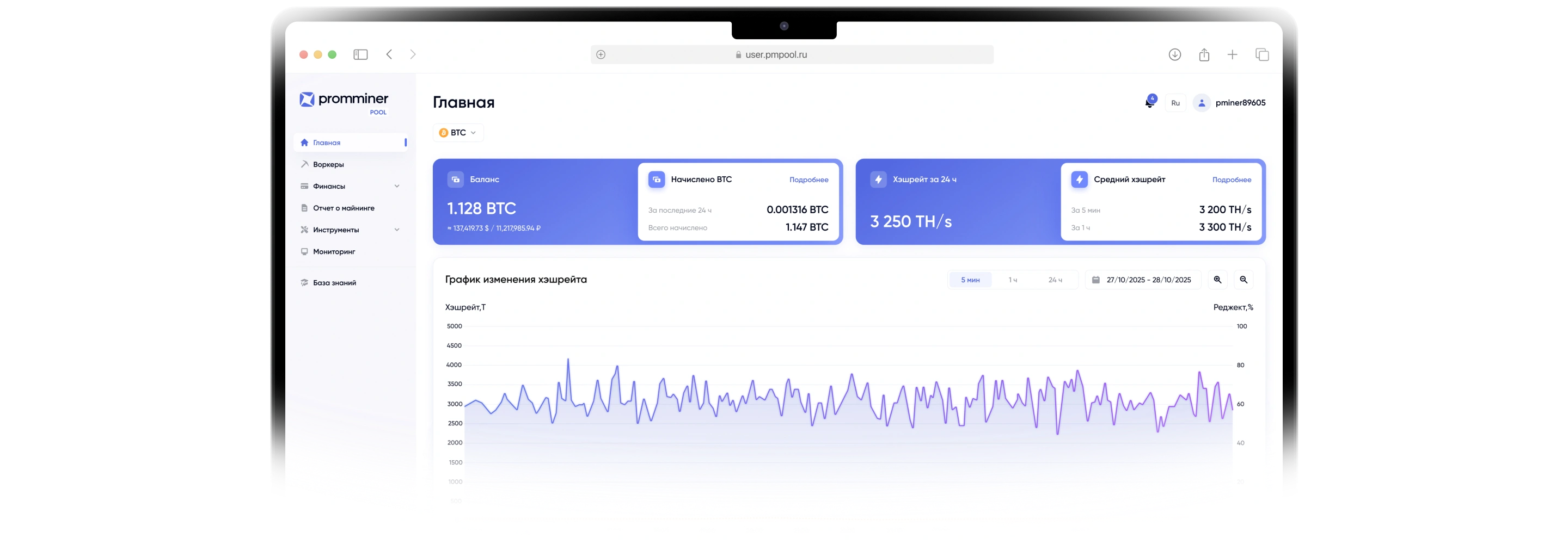Open the date range picker field
1568x544 pixels.
pos(1143,280)
